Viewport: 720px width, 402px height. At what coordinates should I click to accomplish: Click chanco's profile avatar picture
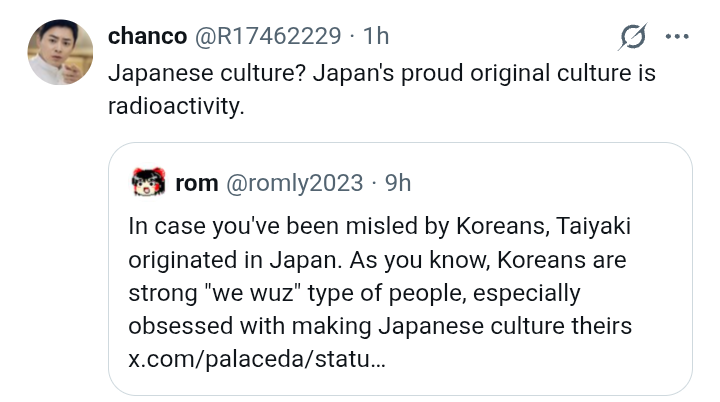pyautogui.click(x=60, y=52)
